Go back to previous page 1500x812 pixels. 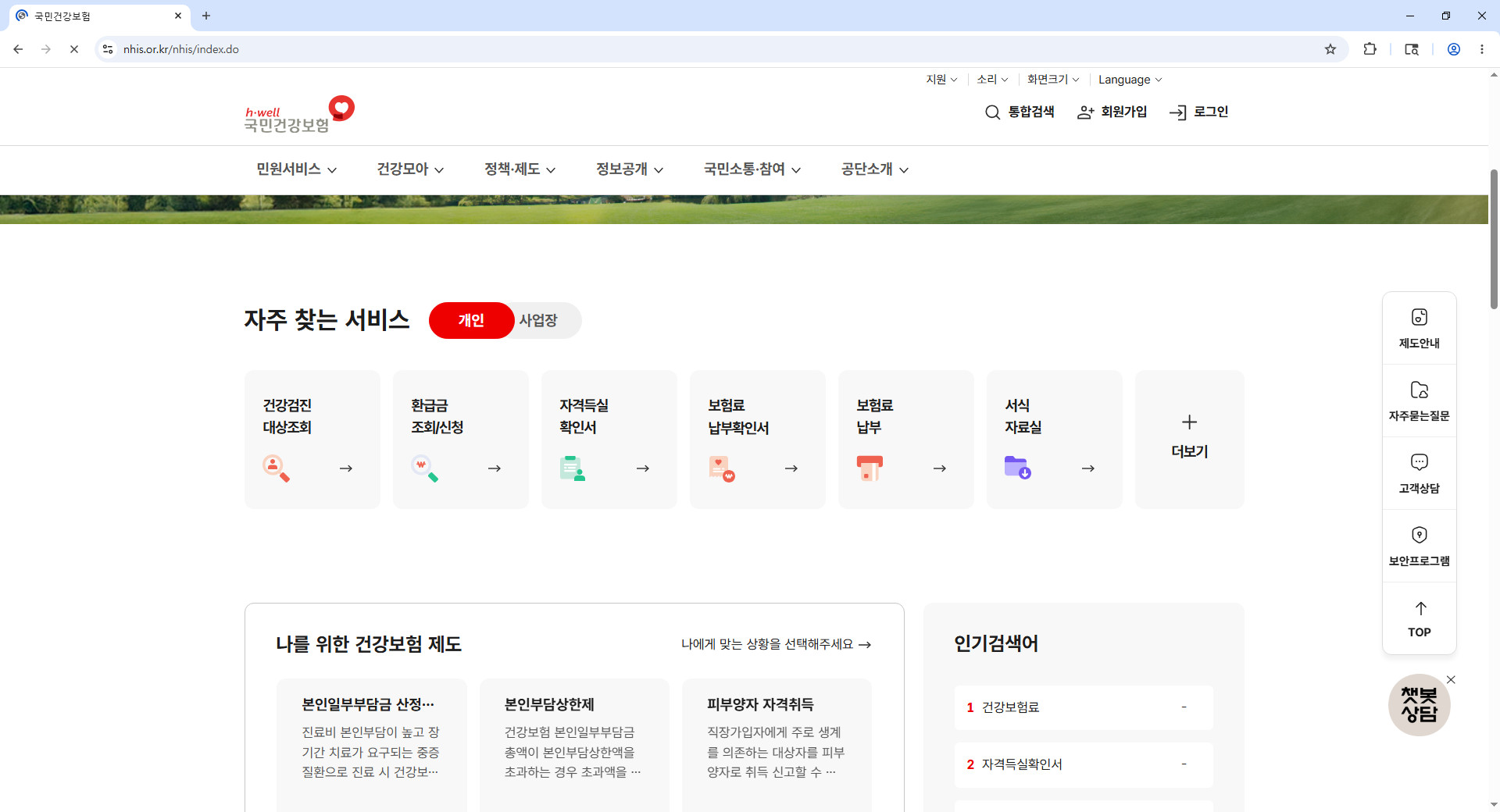pyautogui.click(x=18, y=49)
